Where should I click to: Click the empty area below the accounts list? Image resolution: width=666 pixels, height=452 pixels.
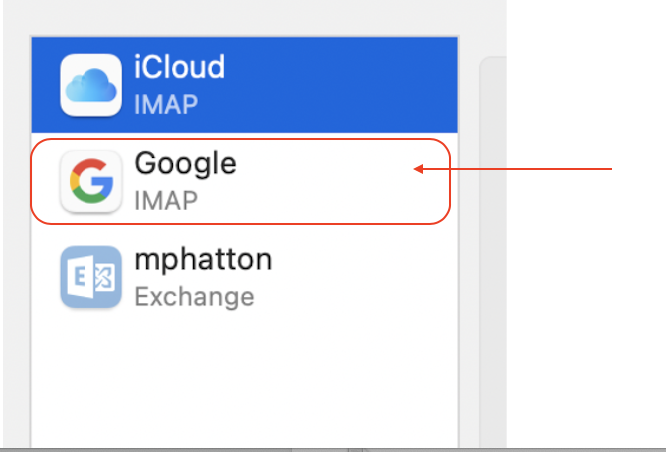point(245,382)
